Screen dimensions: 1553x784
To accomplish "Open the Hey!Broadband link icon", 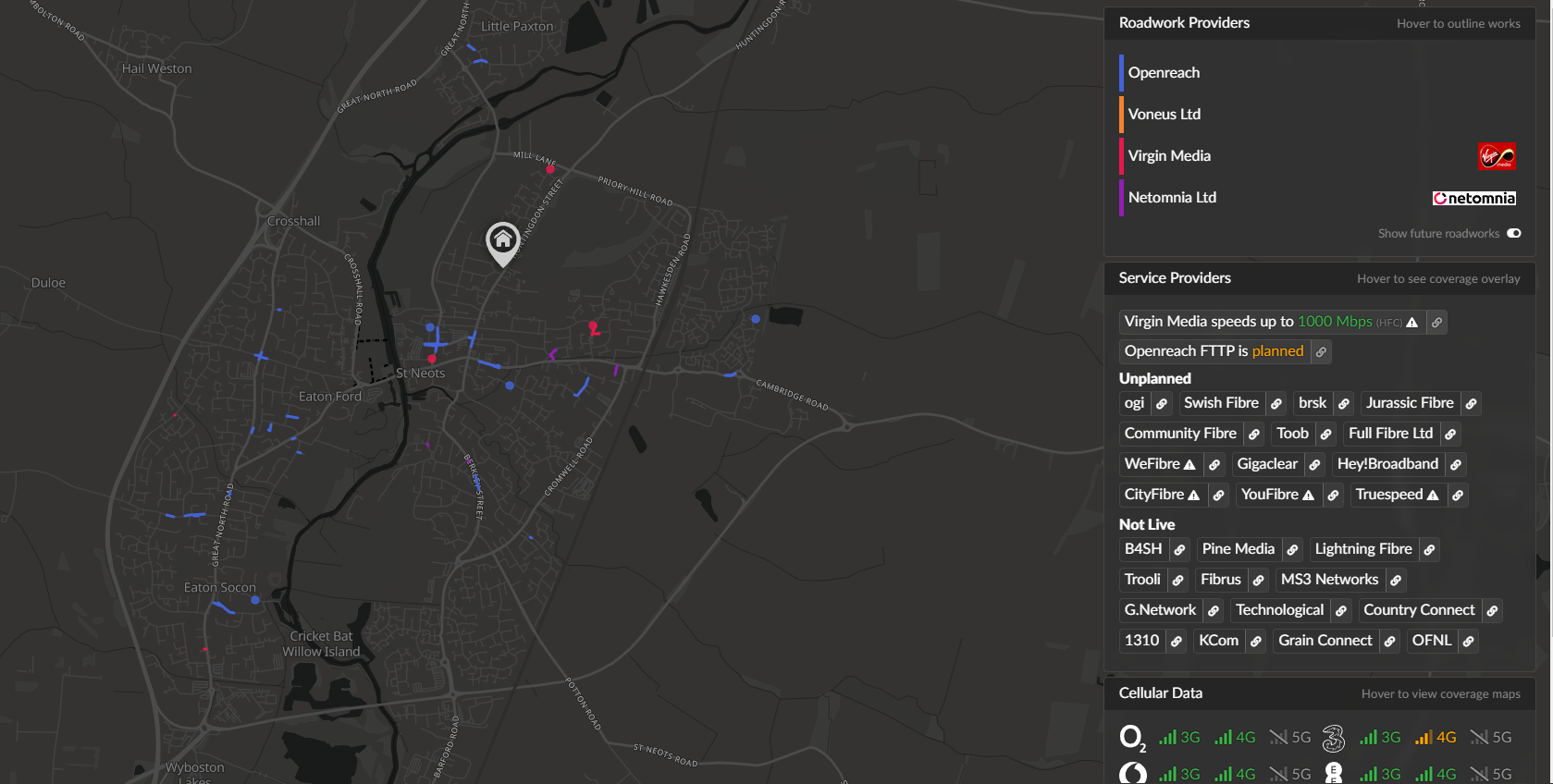I will coord(1456,465).
